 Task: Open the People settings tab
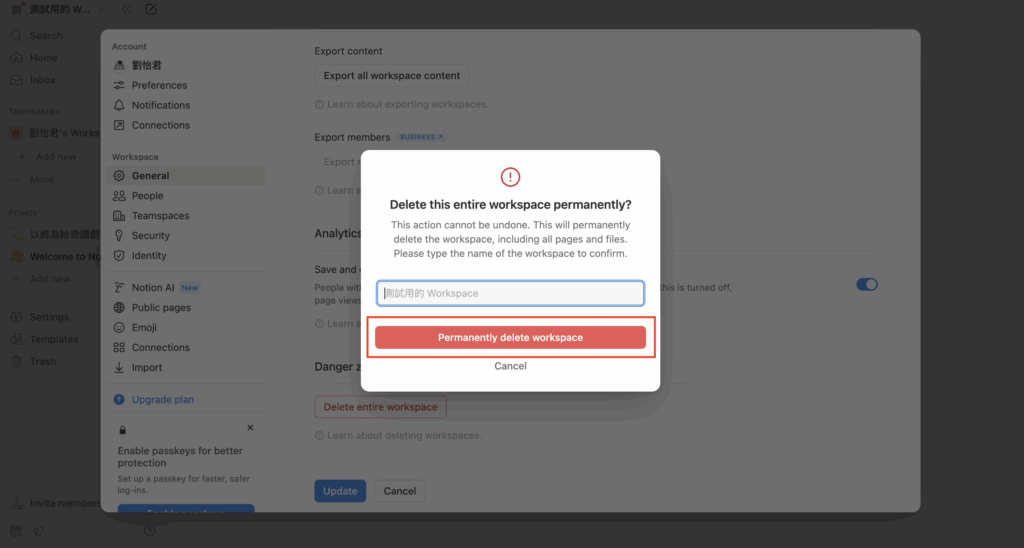pos(147,196)
